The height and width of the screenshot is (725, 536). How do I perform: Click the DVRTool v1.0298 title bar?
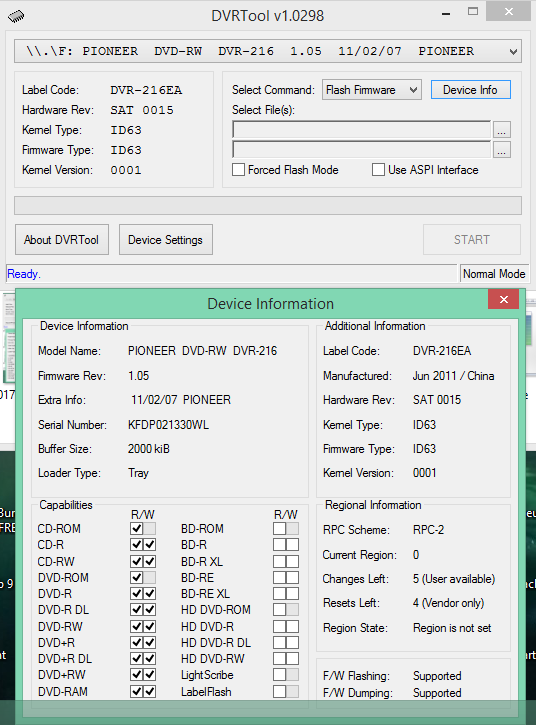tap(267, 16)
